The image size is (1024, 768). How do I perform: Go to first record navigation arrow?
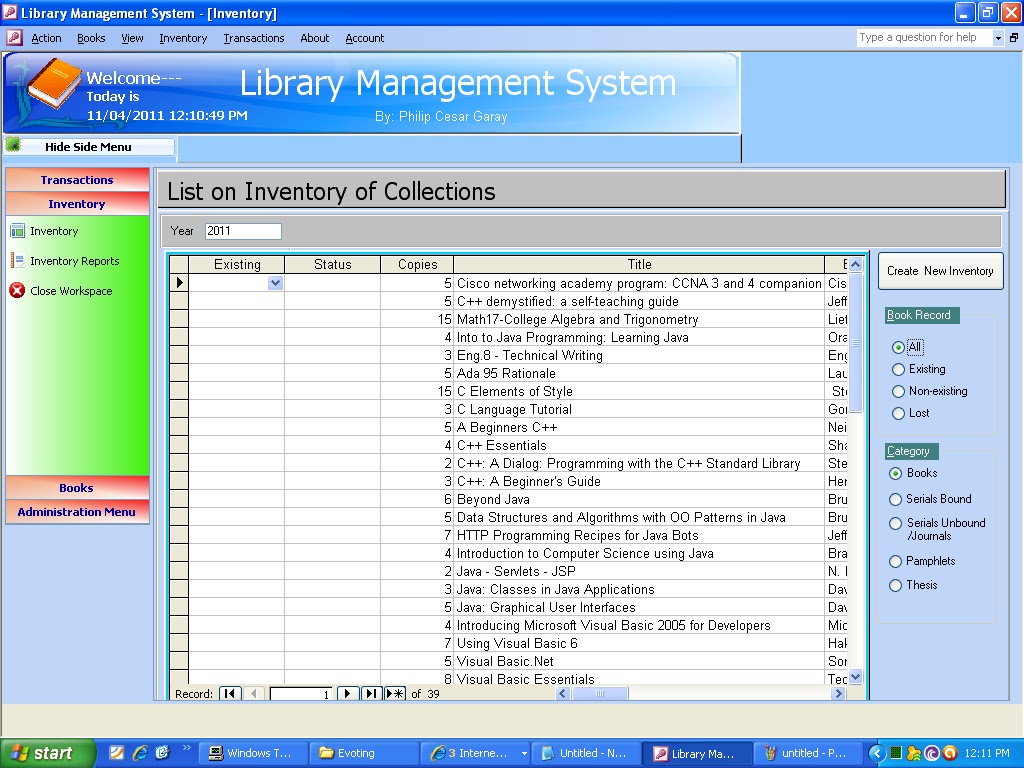tap(230, 693)
